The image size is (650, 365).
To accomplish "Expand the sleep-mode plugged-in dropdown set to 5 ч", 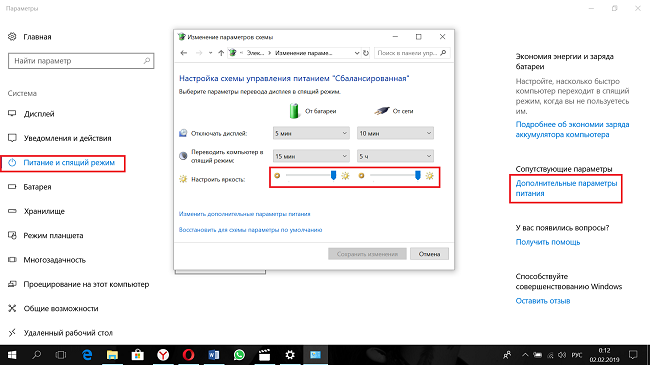I will point(395,156).
